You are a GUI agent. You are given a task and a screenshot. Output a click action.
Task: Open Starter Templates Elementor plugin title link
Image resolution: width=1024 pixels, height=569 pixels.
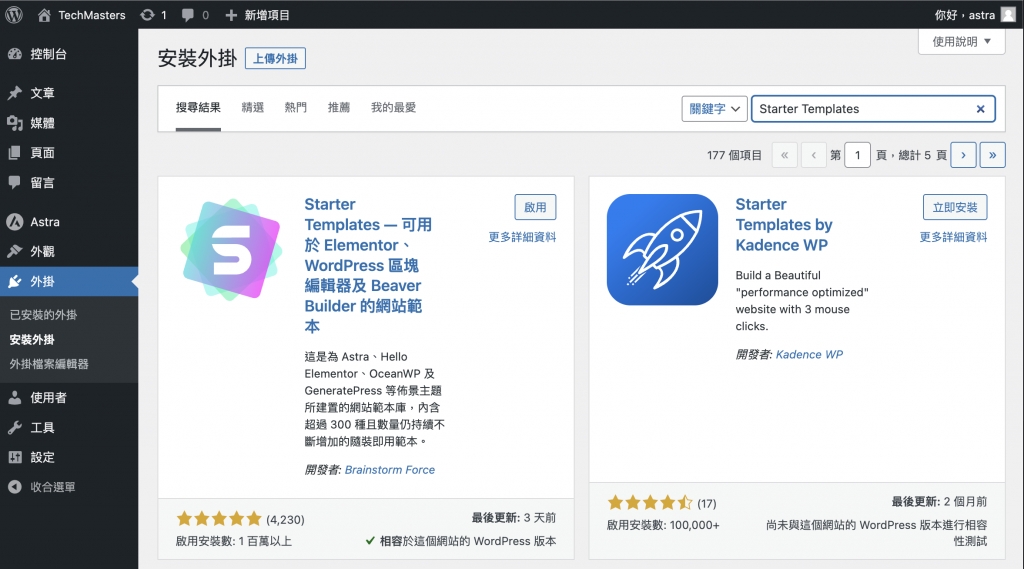click(368, 265)
